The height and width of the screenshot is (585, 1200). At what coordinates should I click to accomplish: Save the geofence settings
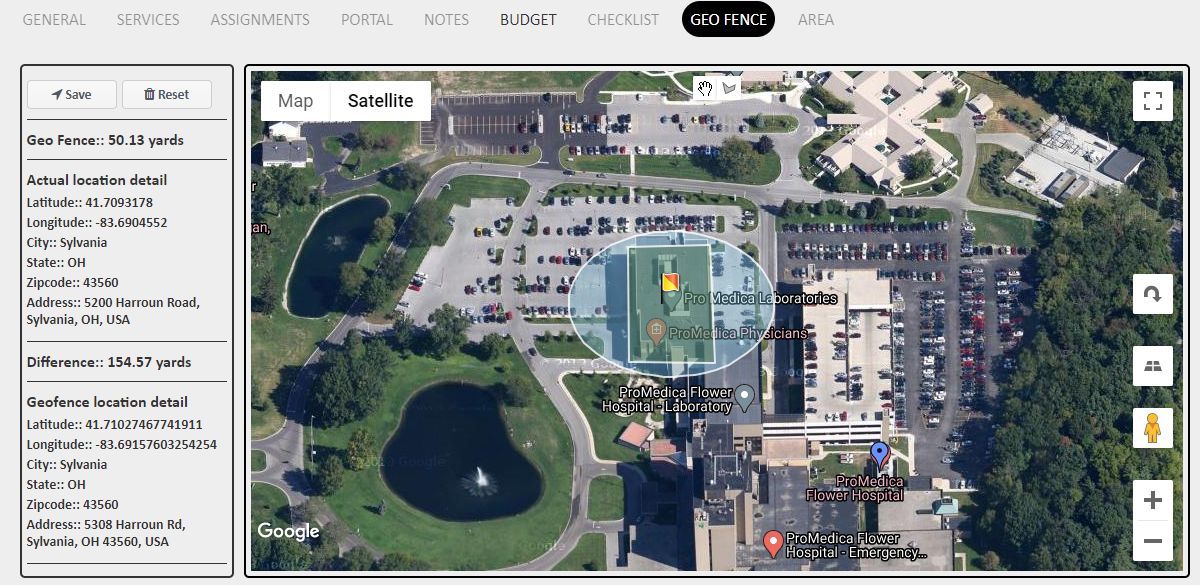pos(71,94)
